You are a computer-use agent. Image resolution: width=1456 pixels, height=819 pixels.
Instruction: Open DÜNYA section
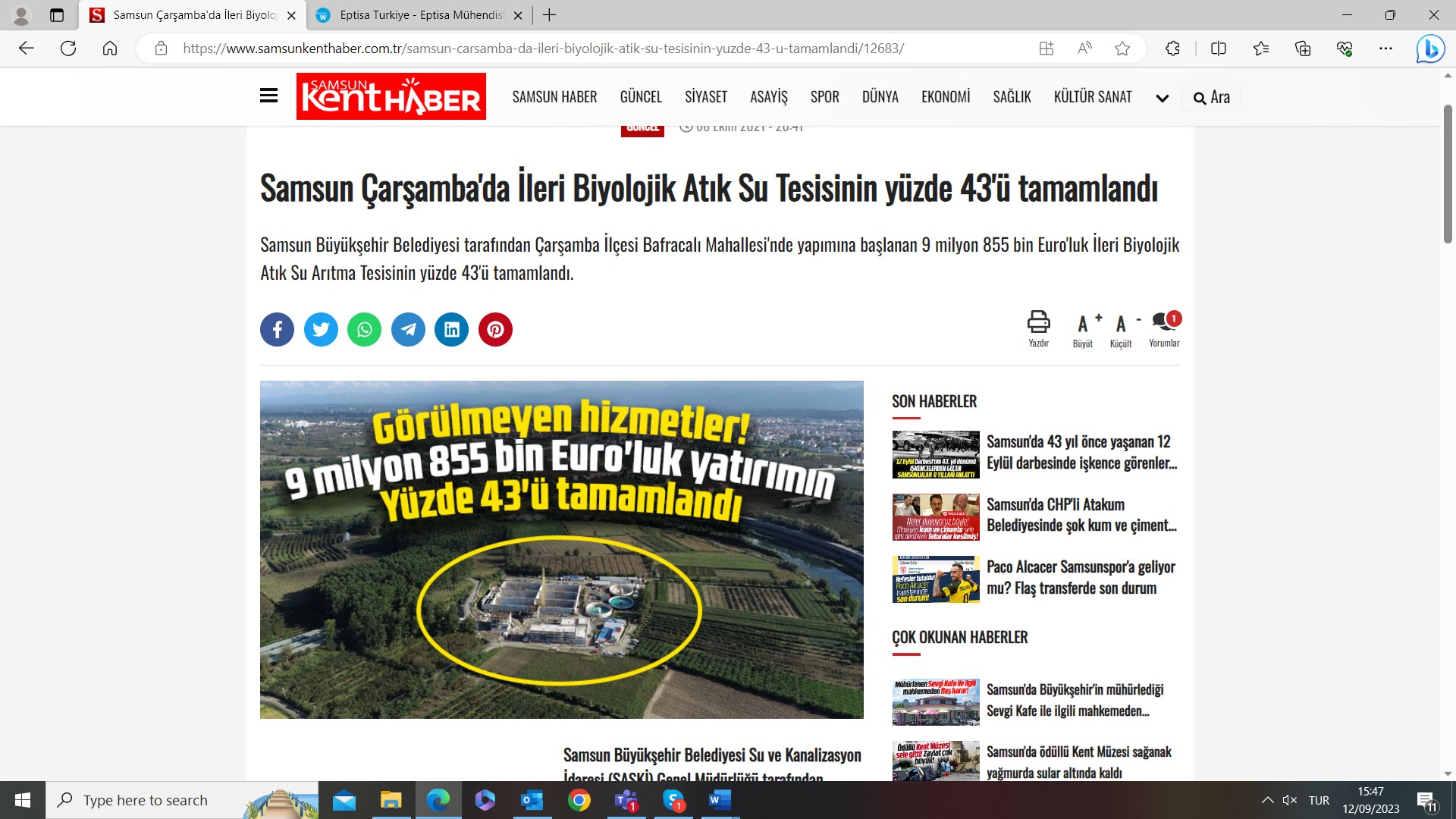tap(880, 97)
